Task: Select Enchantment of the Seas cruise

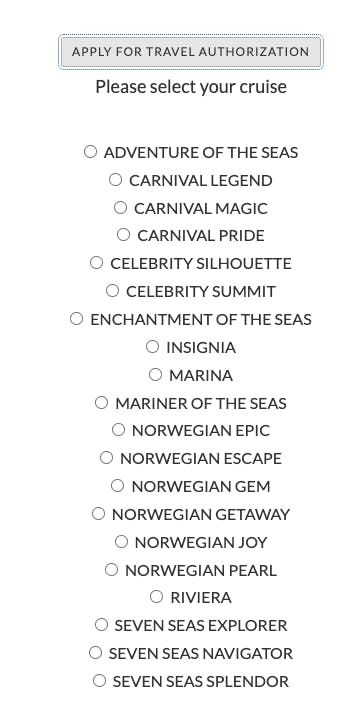Action: 76,319
